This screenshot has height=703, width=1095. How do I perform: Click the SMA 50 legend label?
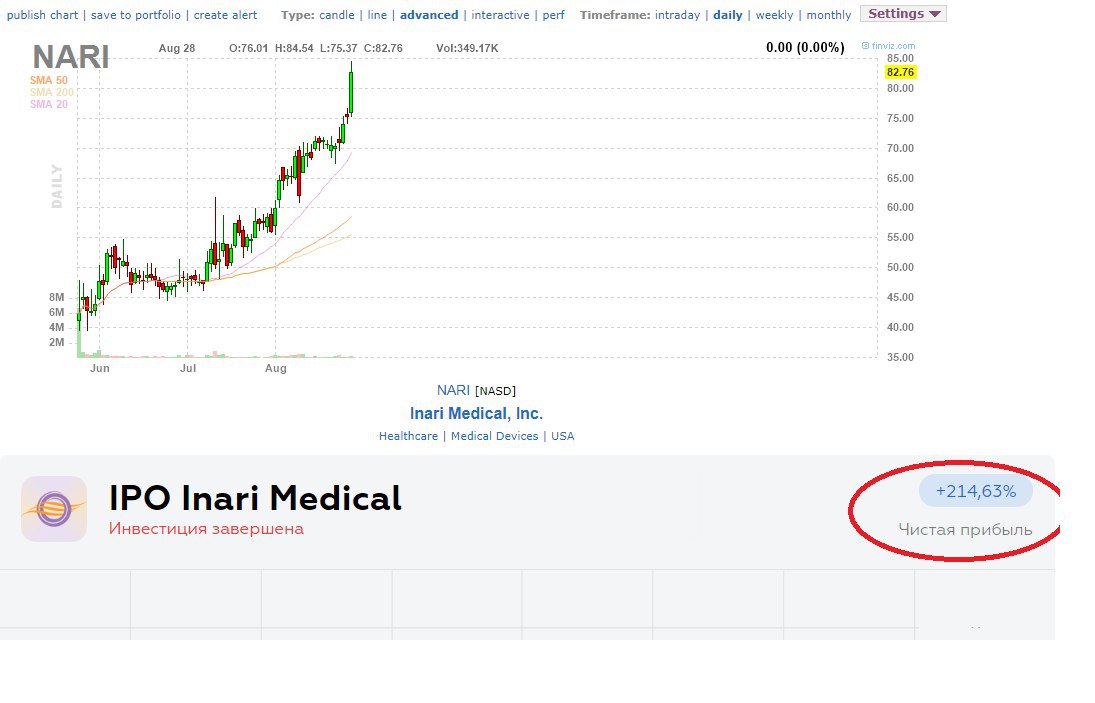pos(49,80)
